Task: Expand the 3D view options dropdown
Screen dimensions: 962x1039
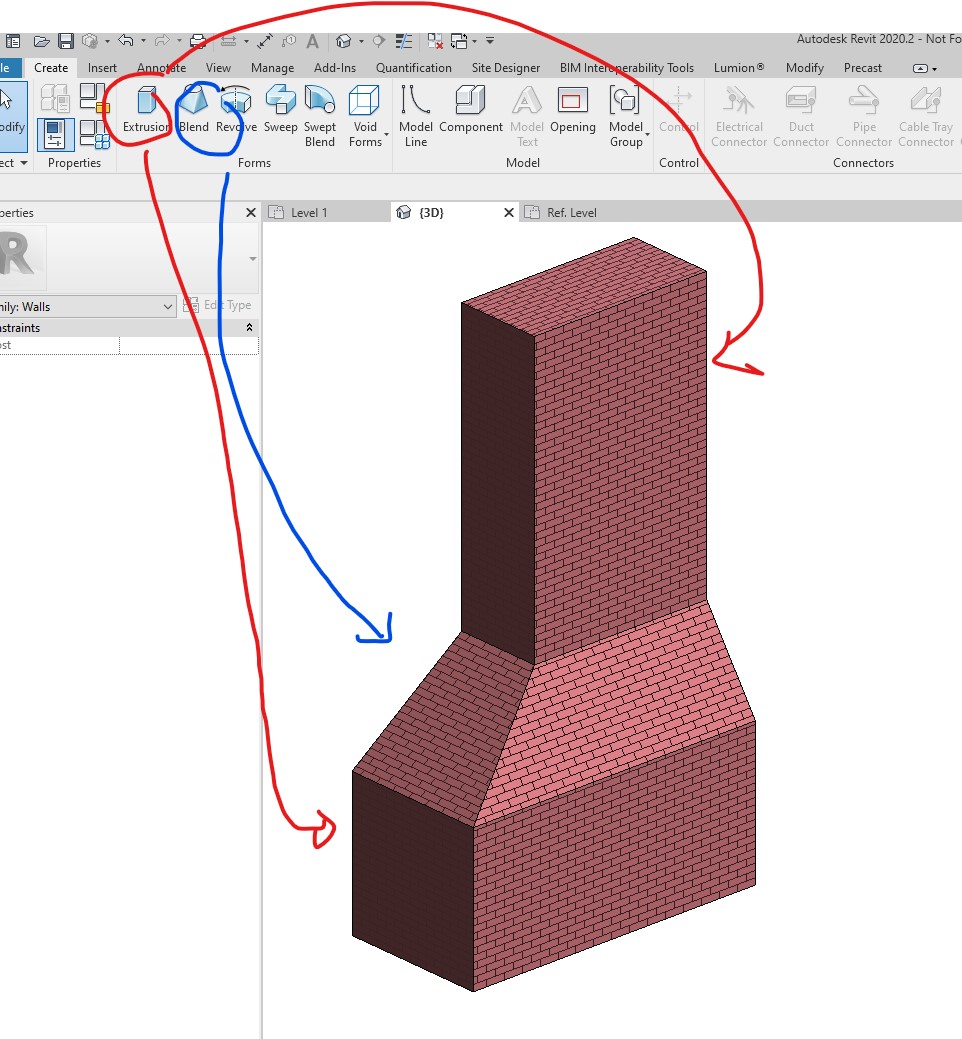Action: point(361,41)
